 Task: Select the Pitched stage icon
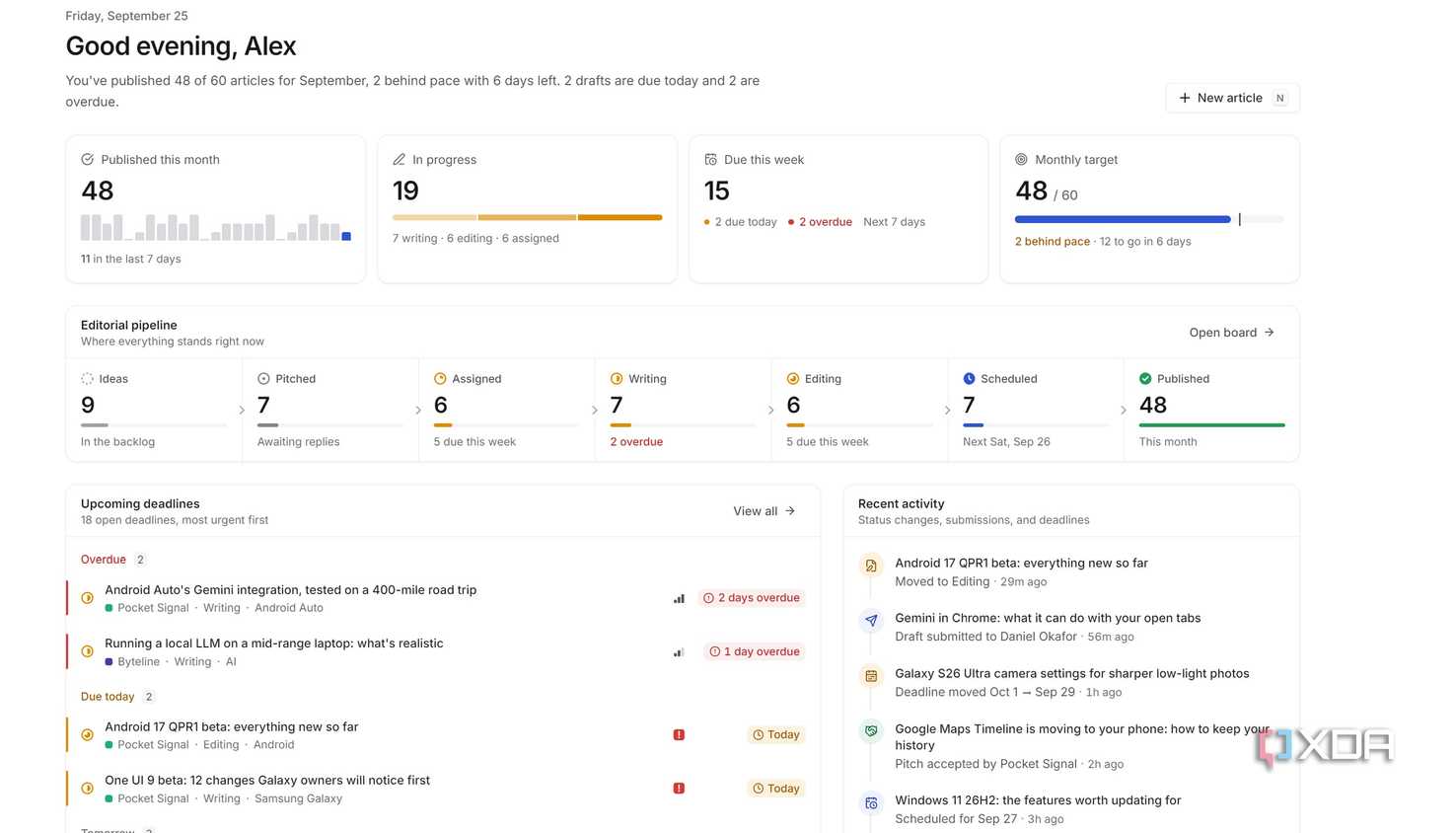click(263, 378)
